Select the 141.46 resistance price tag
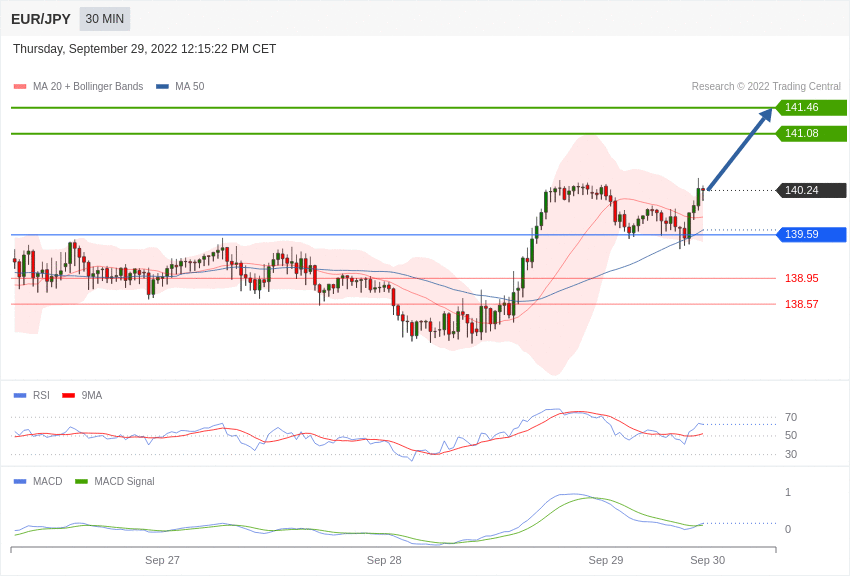Viewport: 850px width, 576px height. coord(811,107)
